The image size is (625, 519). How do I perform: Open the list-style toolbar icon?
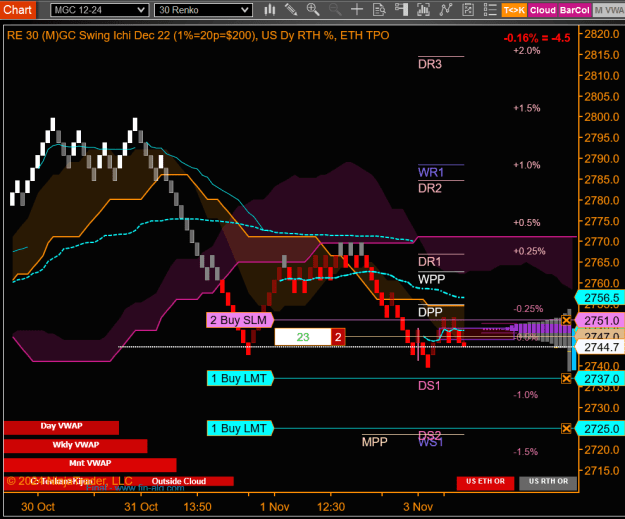[490, 10]
